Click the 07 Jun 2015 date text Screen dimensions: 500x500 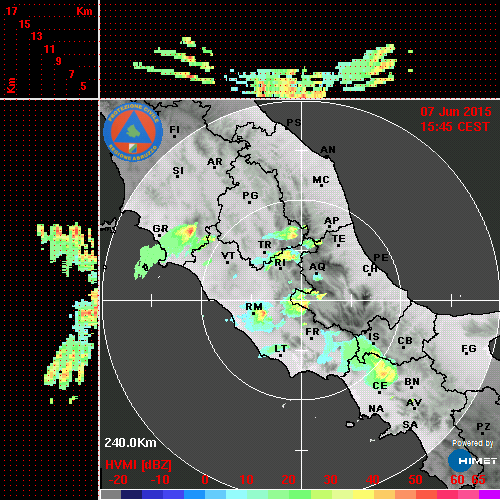click(456, 112)
